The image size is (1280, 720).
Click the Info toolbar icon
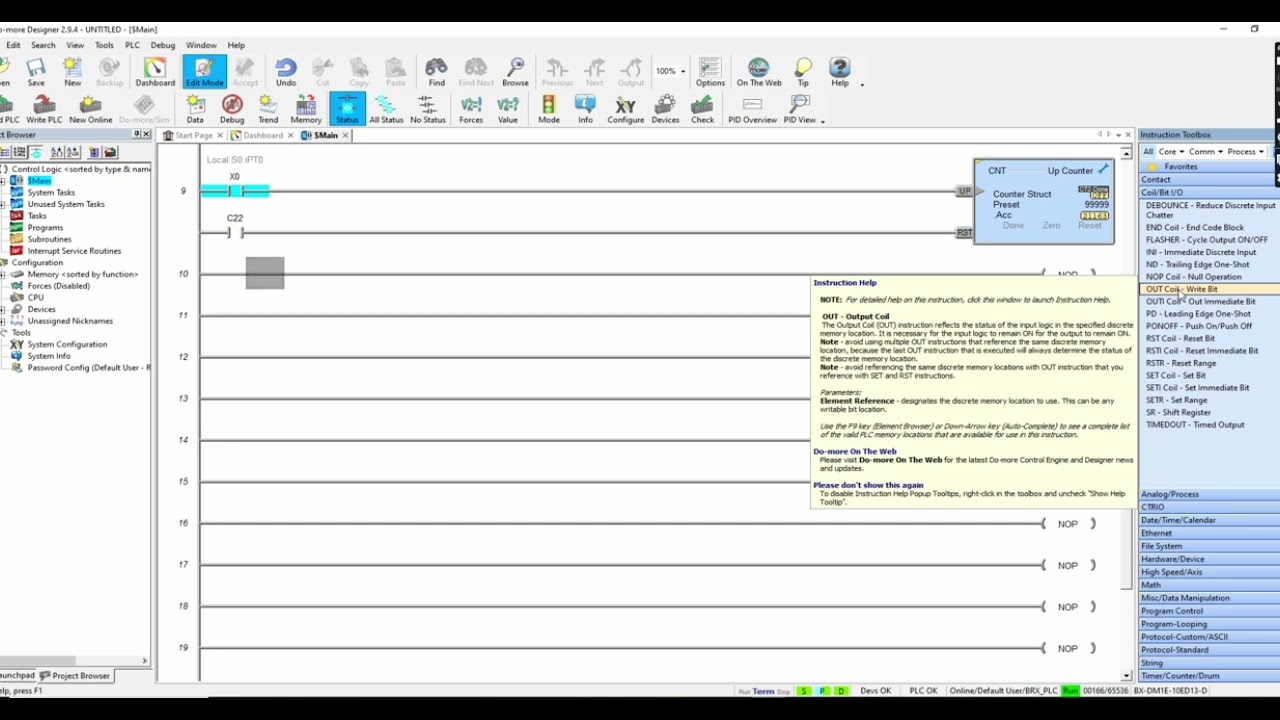(x=585, y=110)
